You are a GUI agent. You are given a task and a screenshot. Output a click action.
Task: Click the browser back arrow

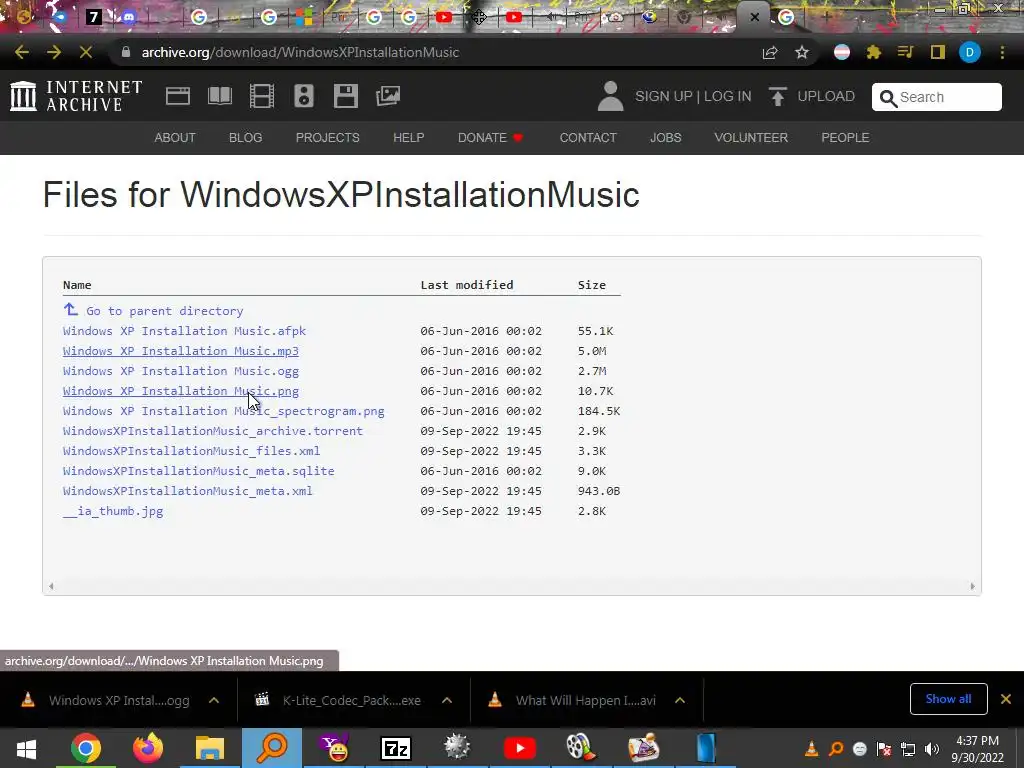point(22,52)
